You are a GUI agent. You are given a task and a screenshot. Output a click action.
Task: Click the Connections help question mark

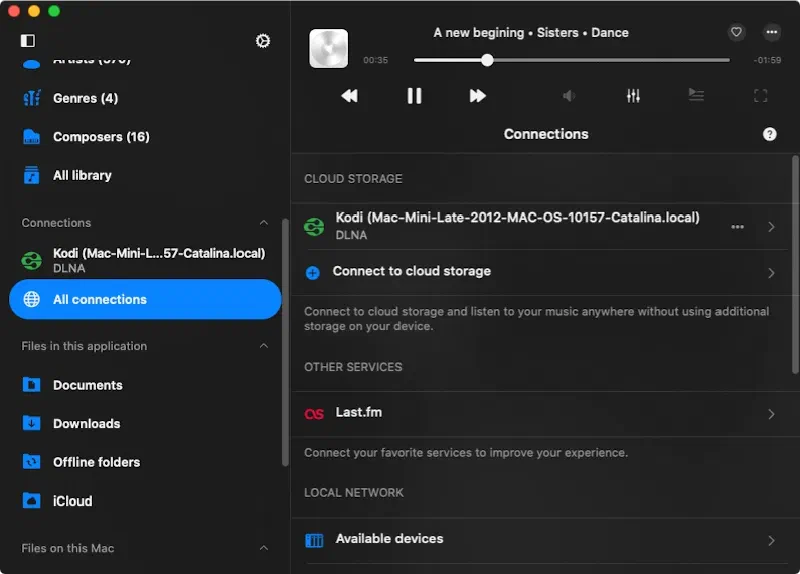point(769,134)
